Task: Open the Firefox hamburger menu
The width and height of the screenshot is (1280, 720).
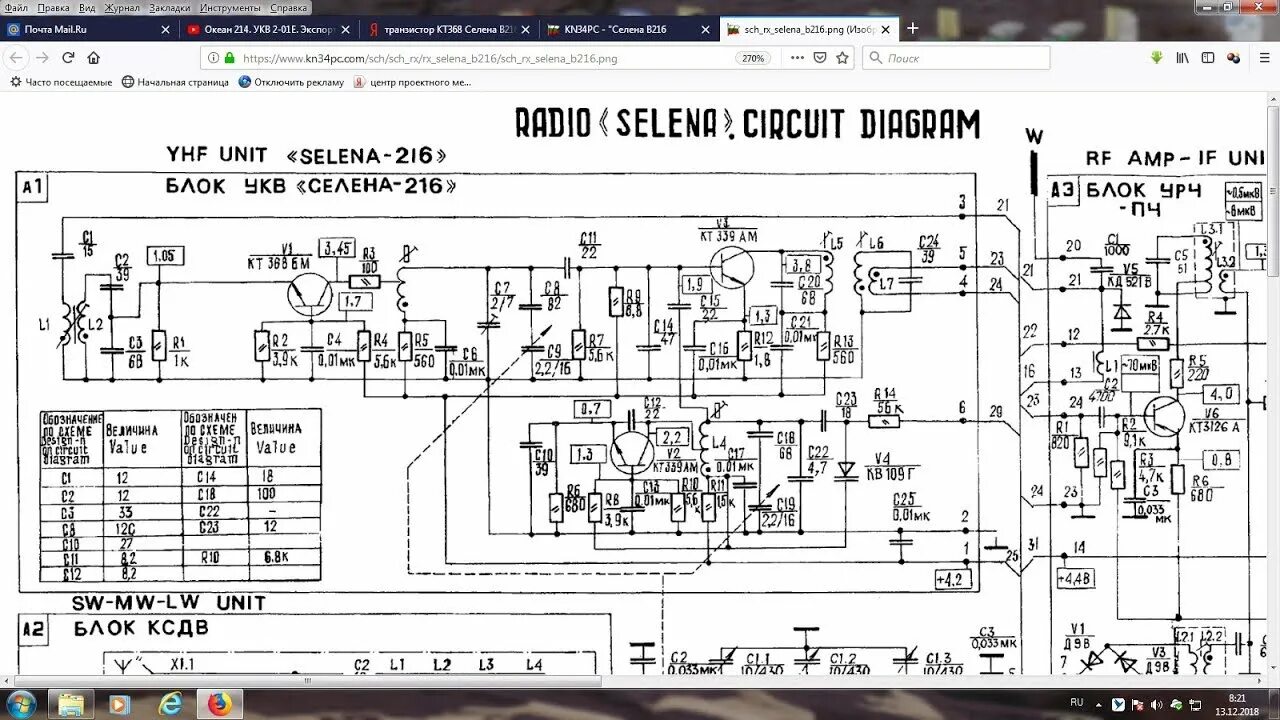Action: click(x=1263, y=58)
